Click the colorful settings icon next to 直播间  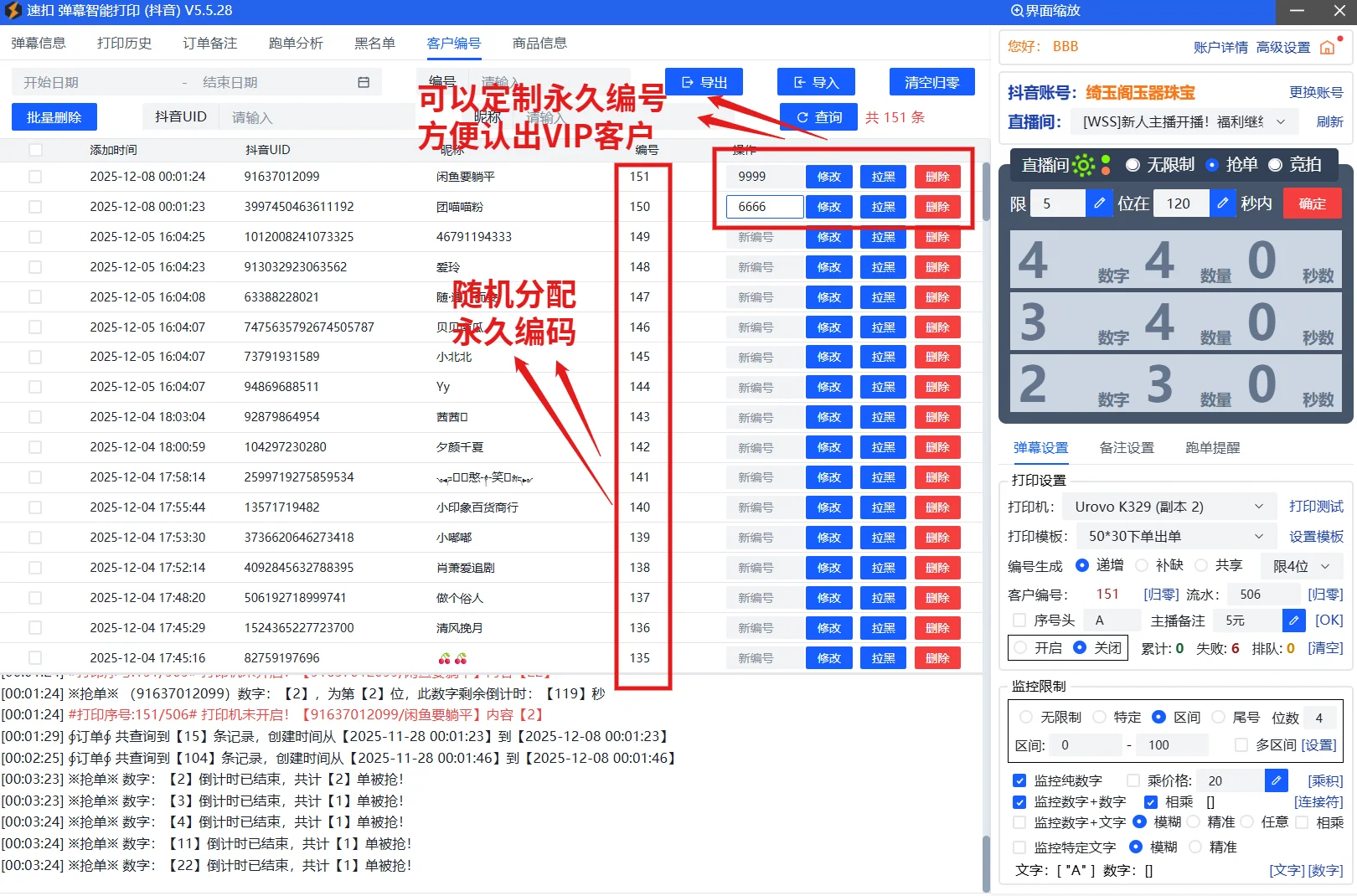click(1083, 166)
